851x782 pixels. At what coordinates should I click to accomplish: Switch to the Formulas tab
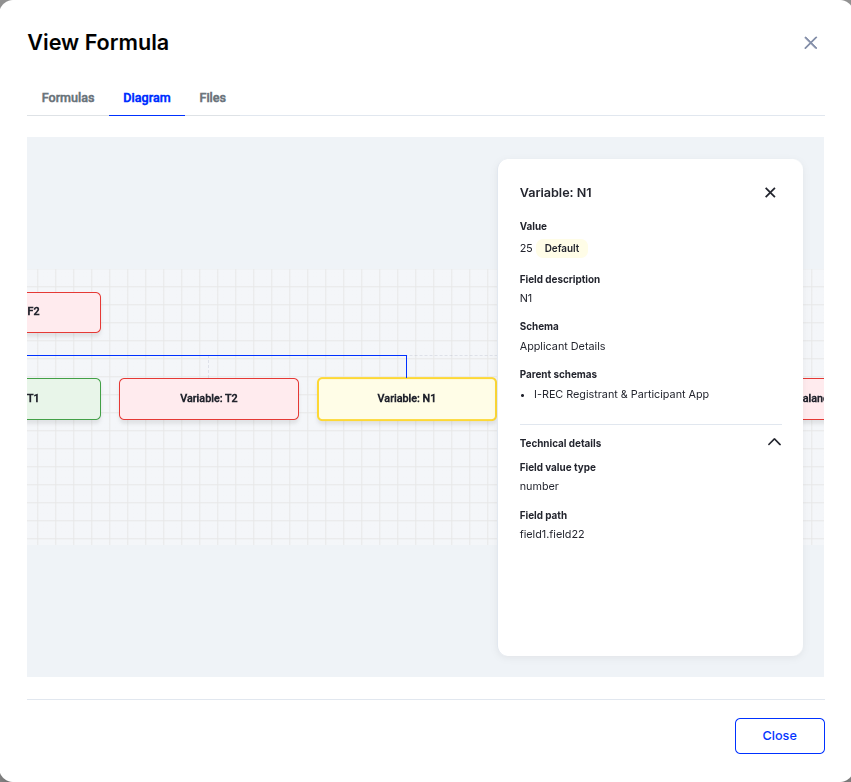68,98
